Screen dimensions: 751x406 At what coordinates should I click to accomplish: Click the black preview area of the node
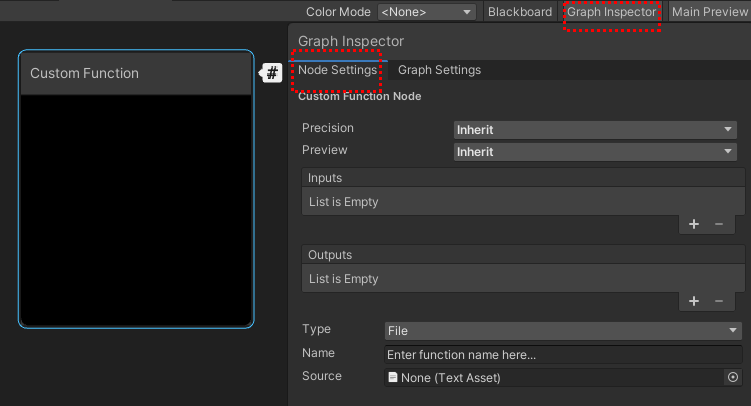136,210
